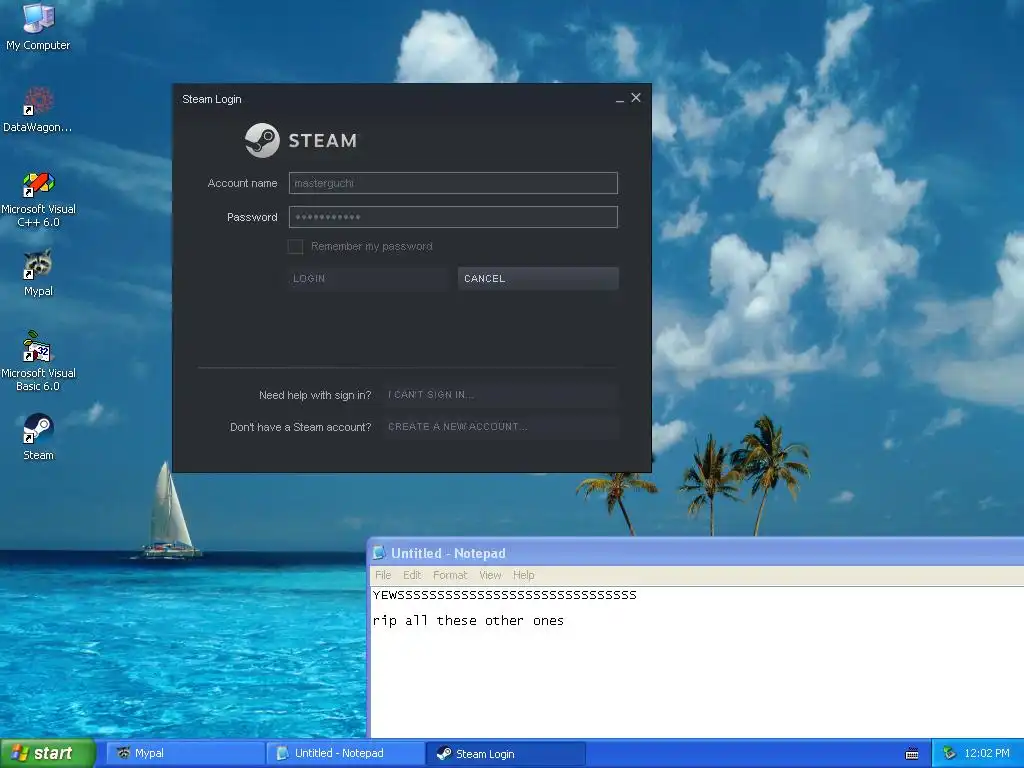Click the YEWSSSS line in Notepad
This screenshot has width=1024, height=768.
coord(504,595)
